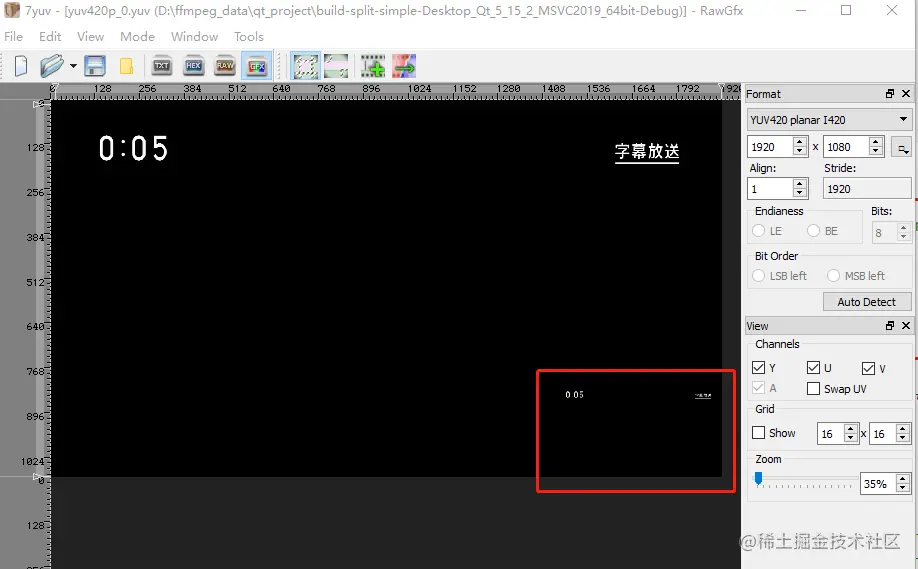Click the 0:05 timestamp in the image
This screenshot has width=918, height=569.
[x=133, y=148]
